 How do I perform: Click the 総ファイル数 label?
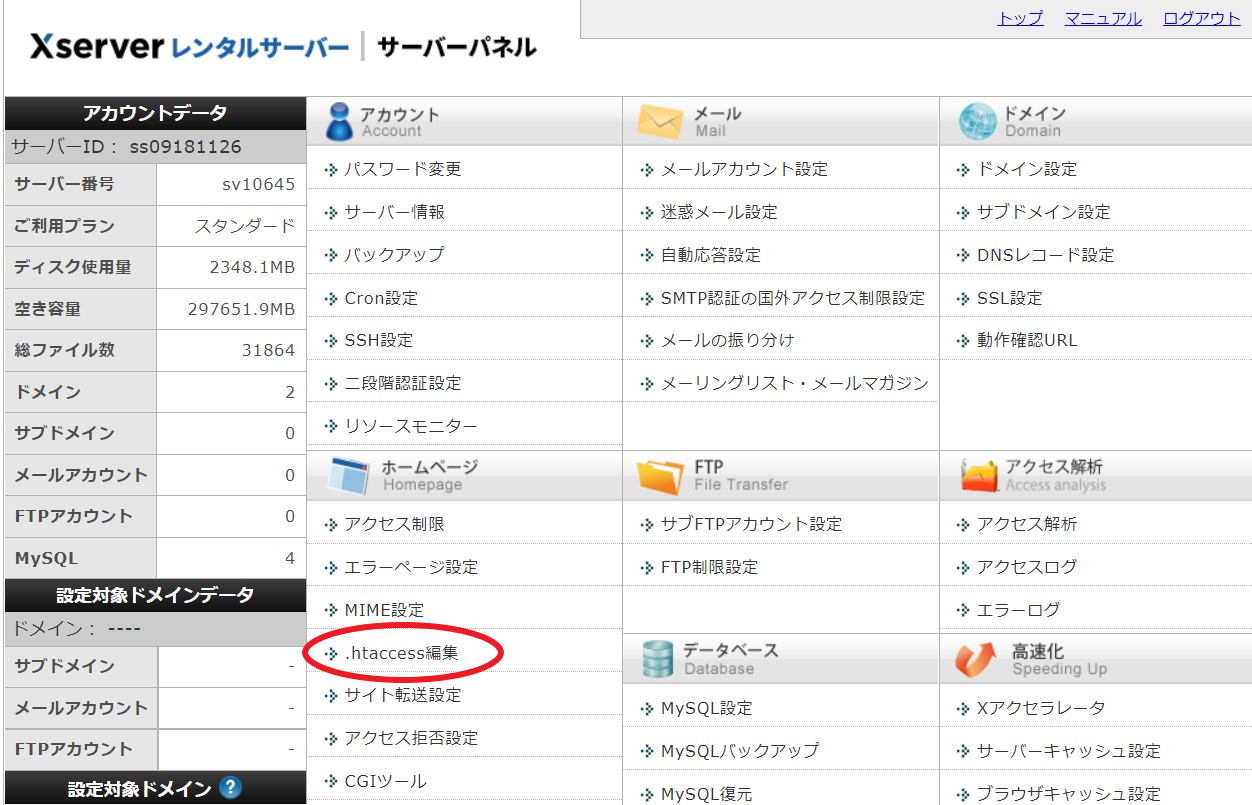point(64,350)
